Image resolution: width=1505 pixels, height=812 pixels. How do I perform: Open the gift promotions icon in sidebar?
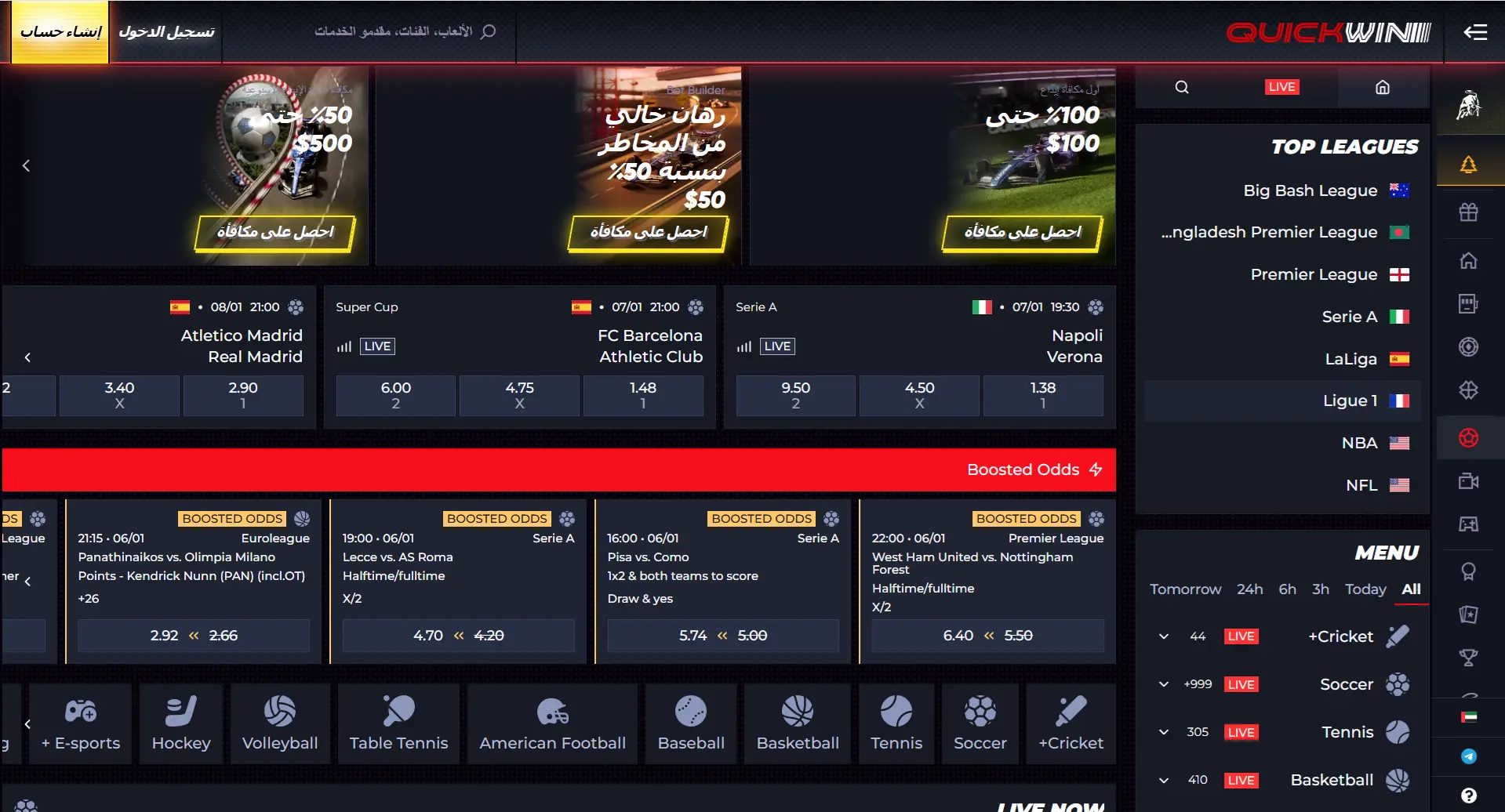1468,212
